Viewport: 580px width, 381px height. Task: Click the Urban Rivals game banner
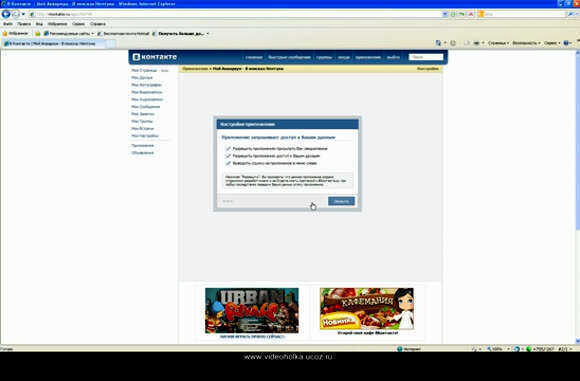252,310
